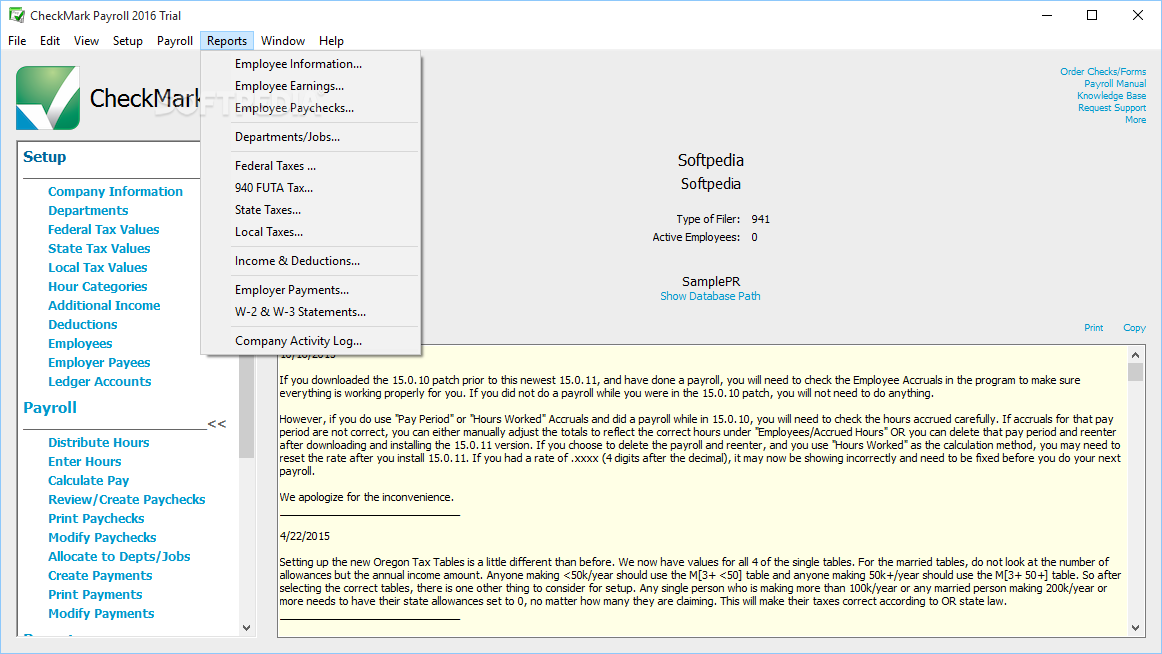This screenshot has width=1162, height=654.
Task: Open Review/Create Paychecks
Action: (127, 499)
